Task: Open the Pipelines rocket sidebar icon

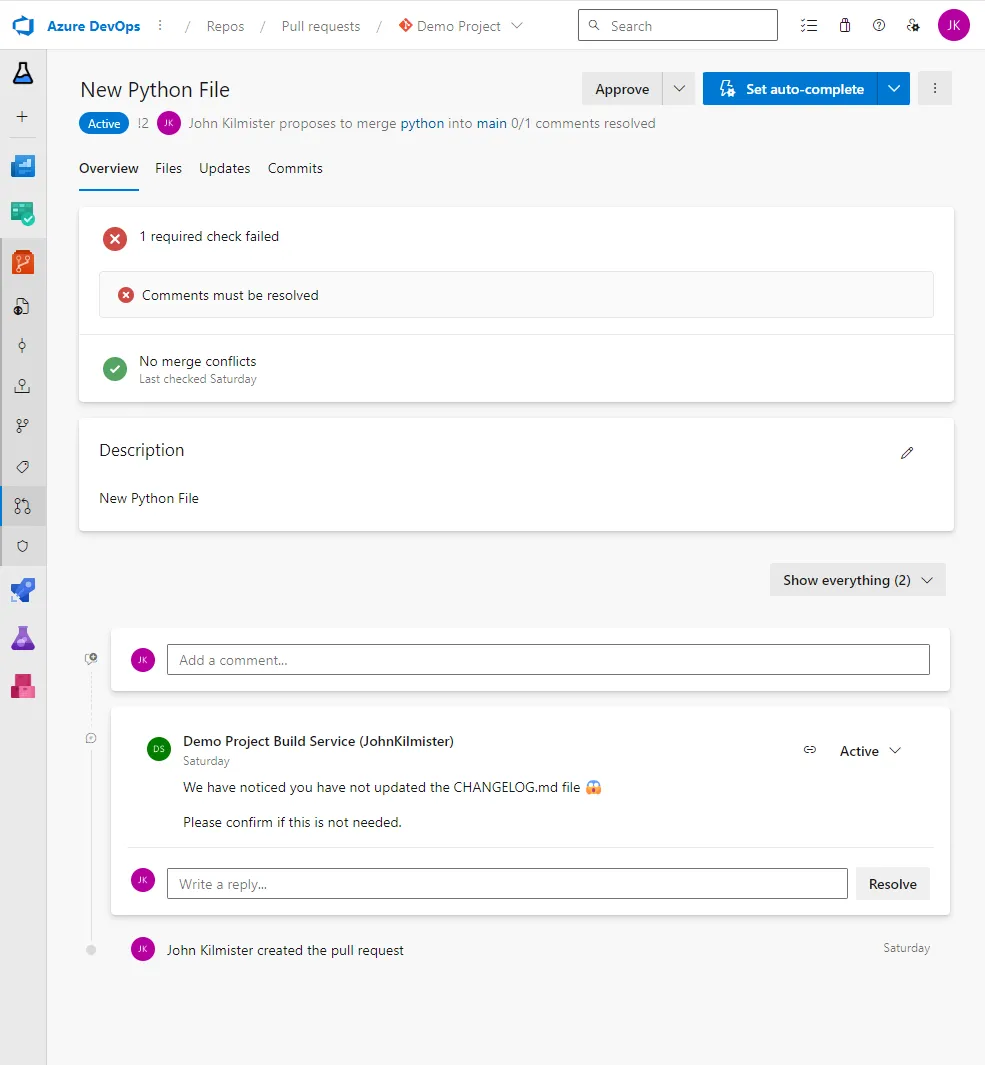Action: click(x=23, y=590)
